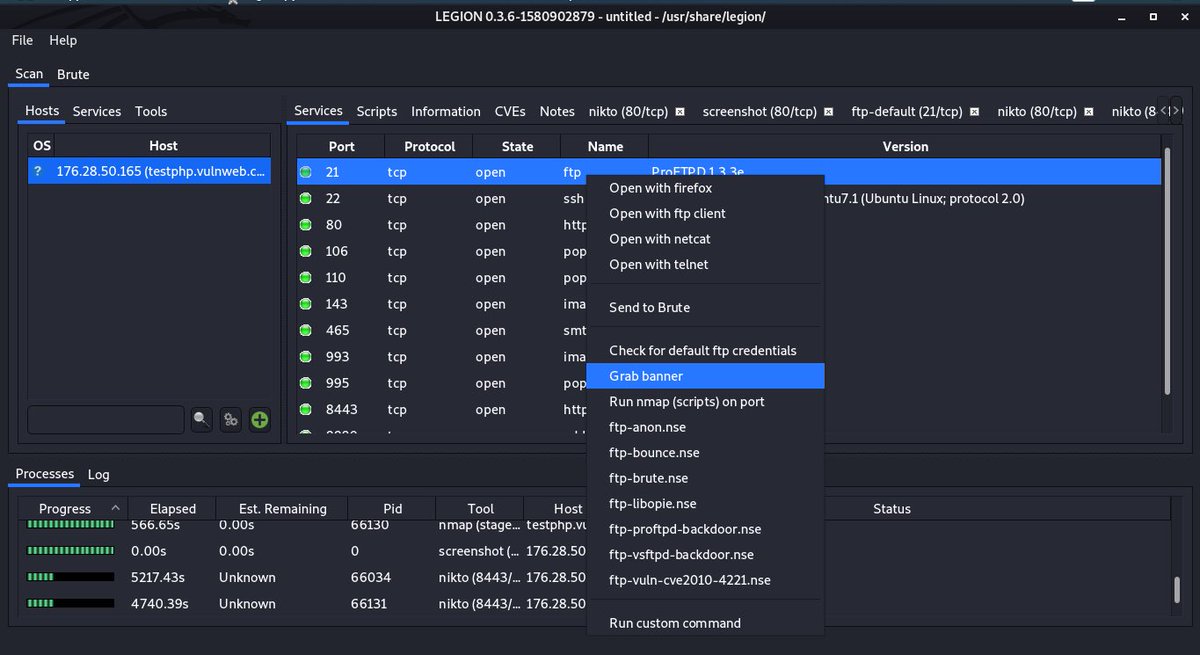Open the CVEs tab
Viewport: 1200px width, 655px height.
[510, 111]
